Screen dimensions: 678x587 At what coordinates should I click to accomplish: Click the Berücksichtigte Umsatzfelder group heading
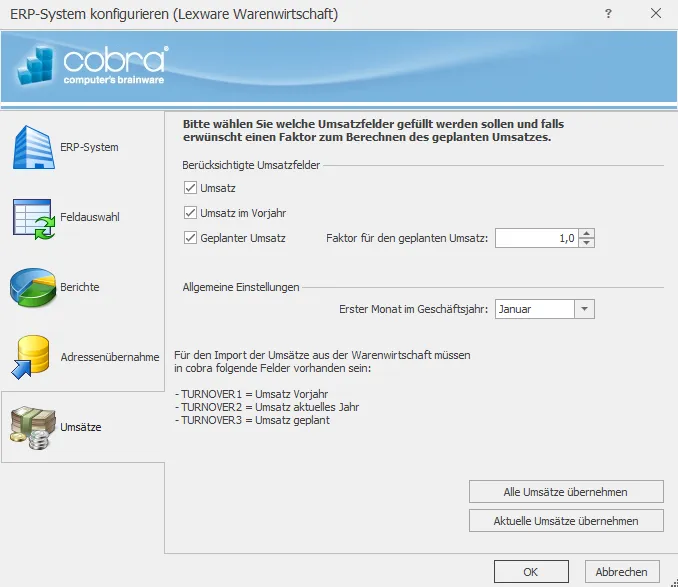pyautogui.click(x=251, y=165)
